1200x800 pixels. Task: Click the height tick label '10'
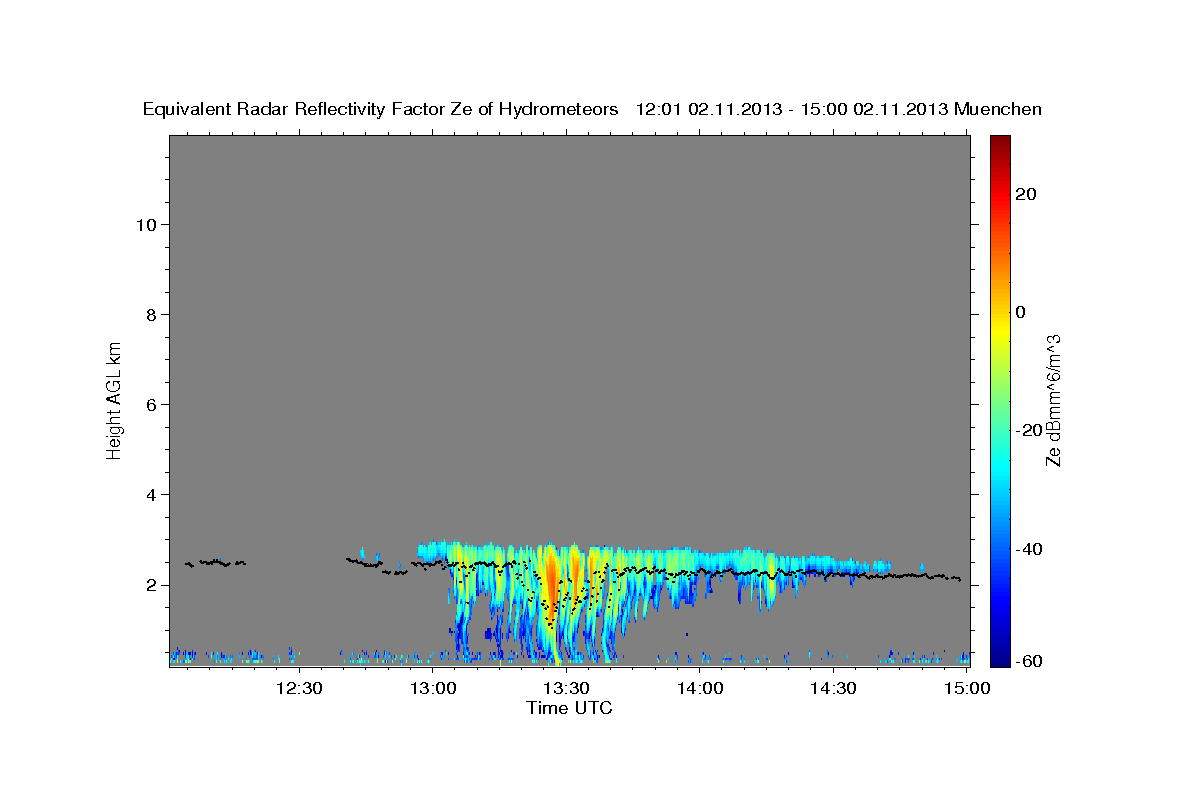click(145, 224)
